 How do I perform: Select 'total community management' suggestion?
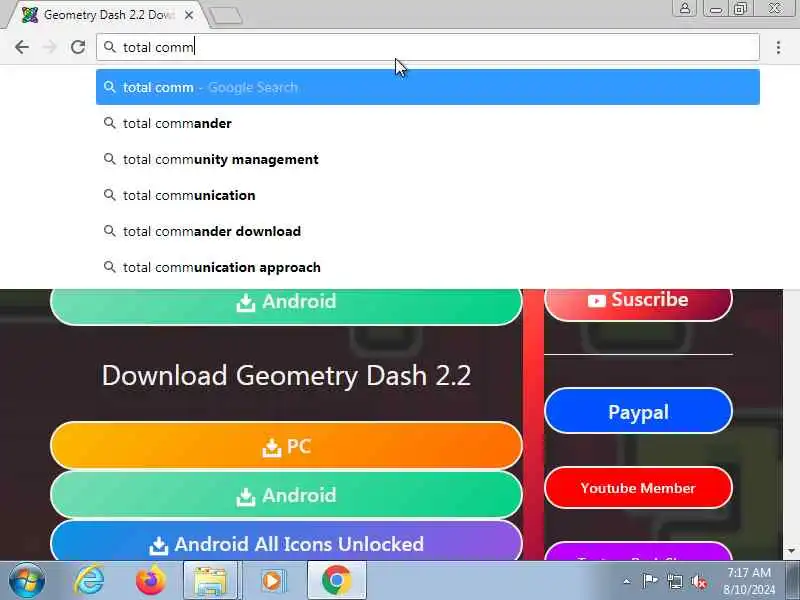click(x=428, y=159)
